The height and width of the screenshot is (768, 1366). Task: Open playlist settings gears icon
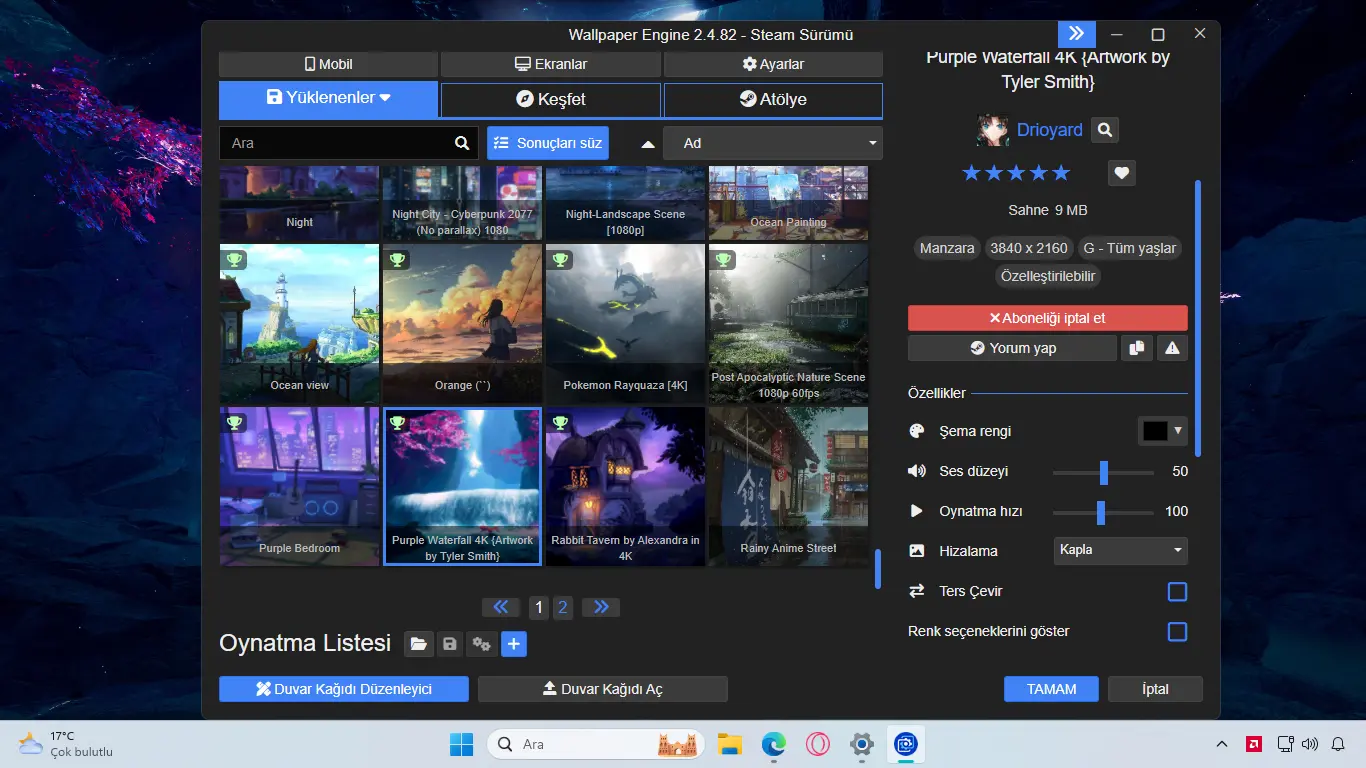pos(481,644)
